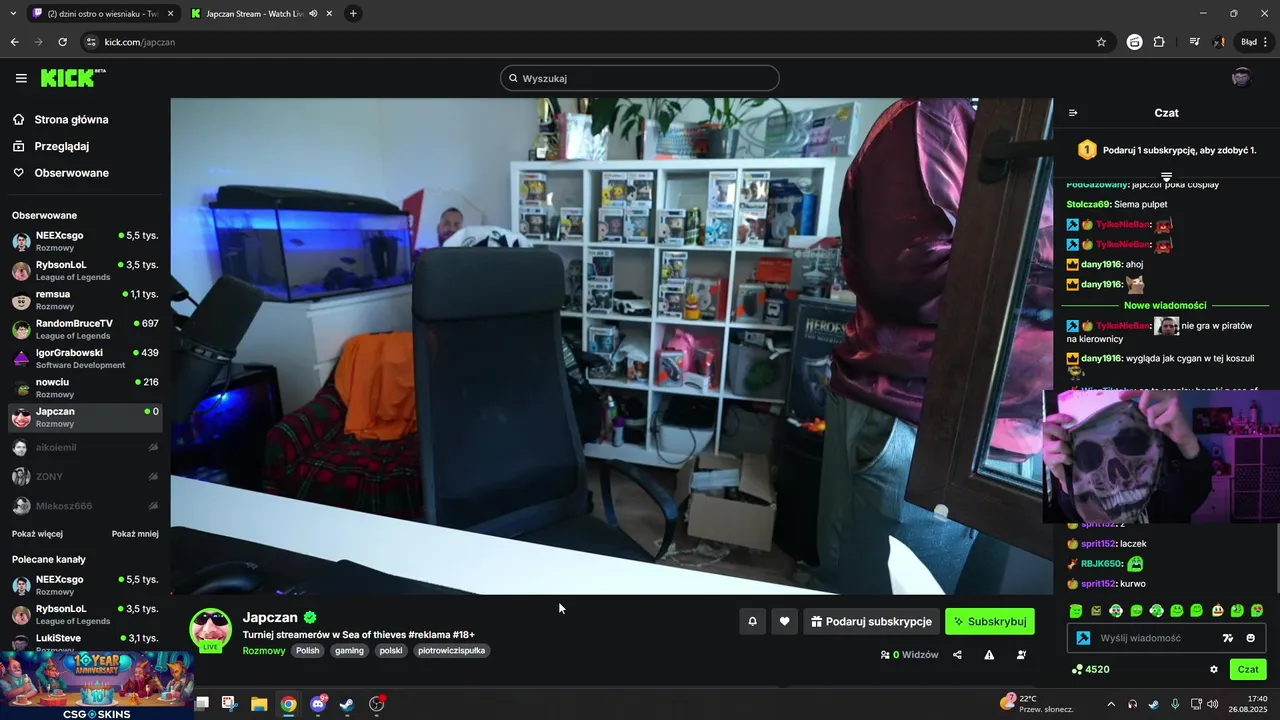
Task: Click the 4520 channel points balance
Action: [1090, 670]
